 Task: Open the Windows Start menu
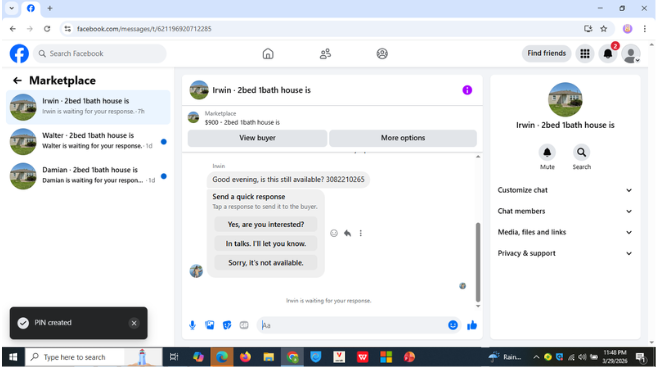click(13, 357)
